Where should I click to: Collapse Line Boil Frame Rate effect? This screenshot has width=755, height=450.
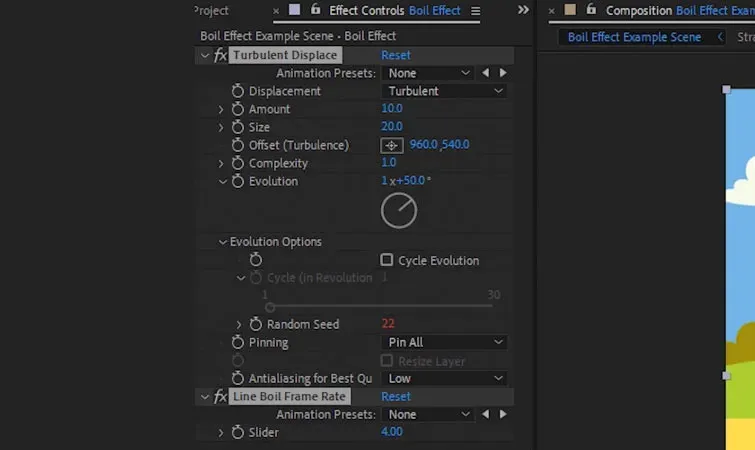pyautogui.click(x=205, y=397)
